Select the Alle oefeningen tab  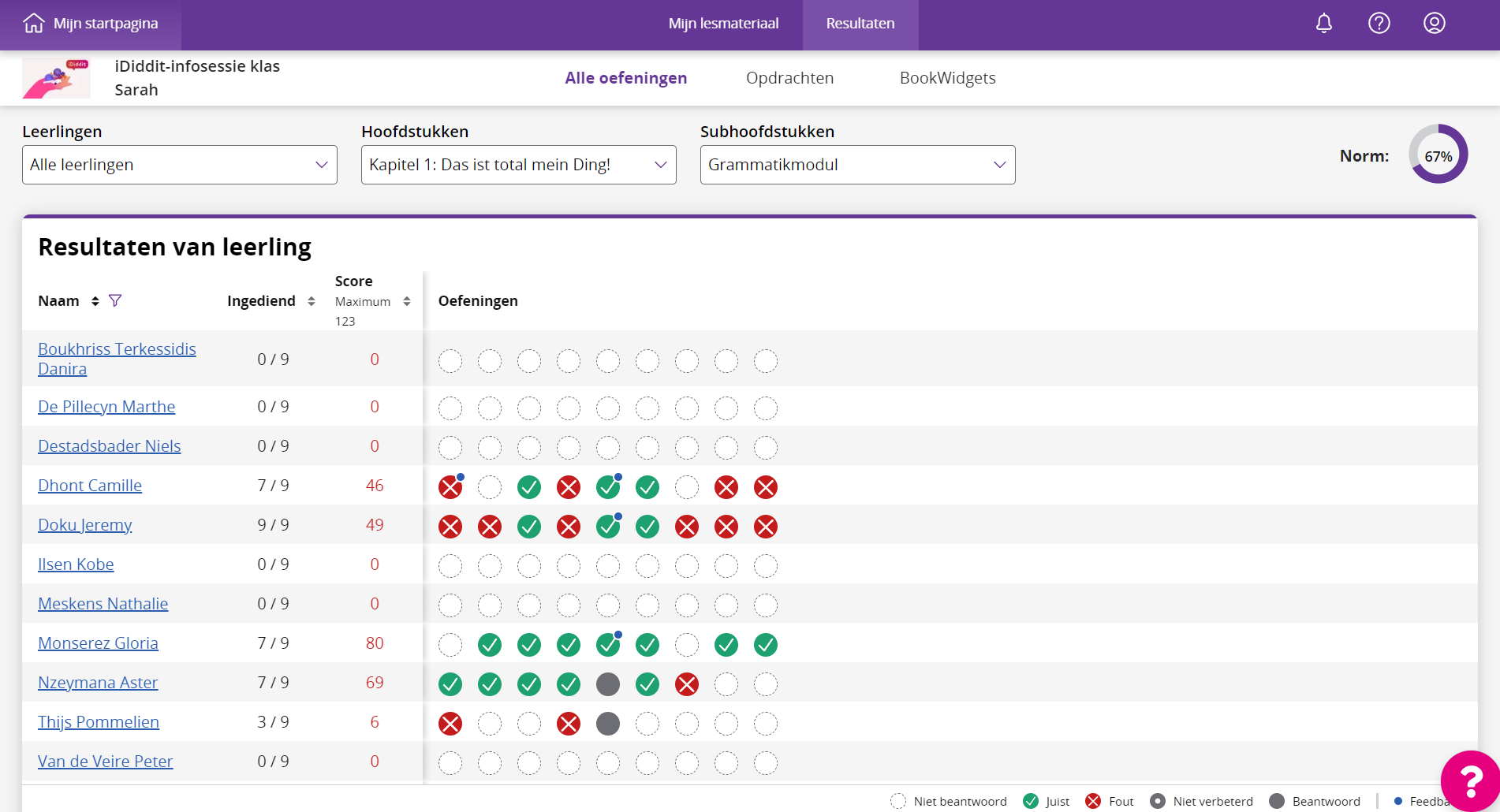tap(626, 78)
